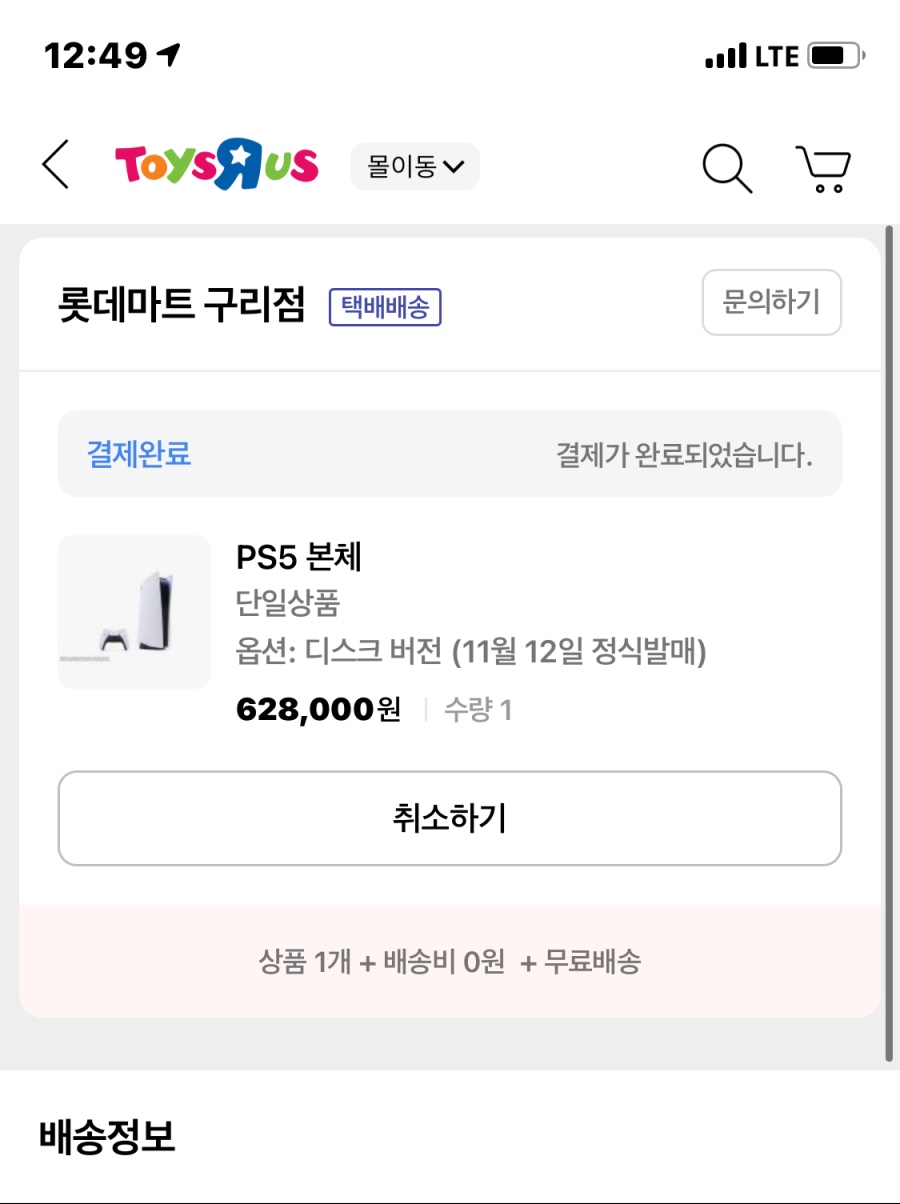Viewport: 900px width, 1204px height.
Task: Tap the Toys R Us logo
Action: click(216, 165)
